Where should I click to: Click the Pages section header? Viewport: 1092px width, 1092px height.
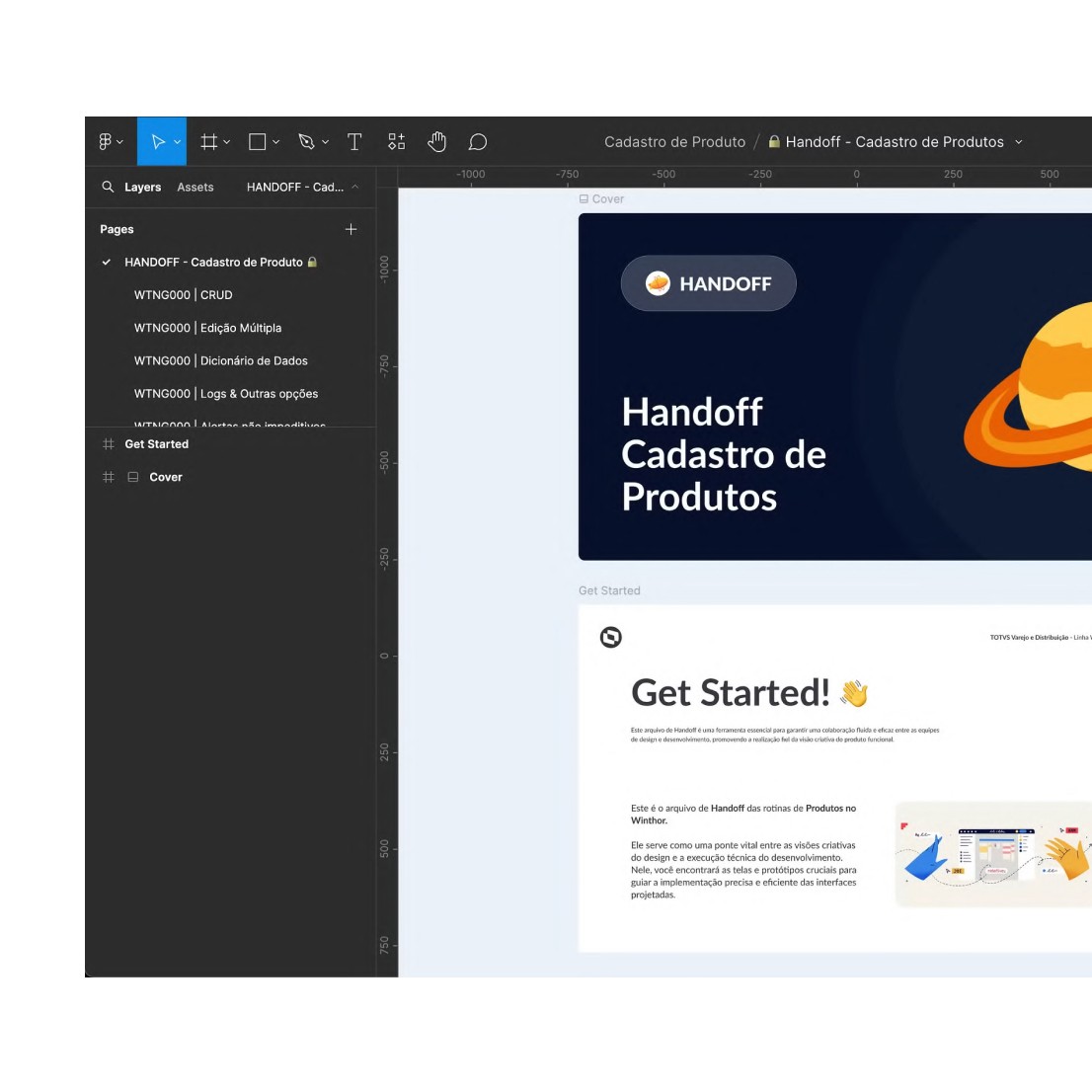(x=117, y=229)
